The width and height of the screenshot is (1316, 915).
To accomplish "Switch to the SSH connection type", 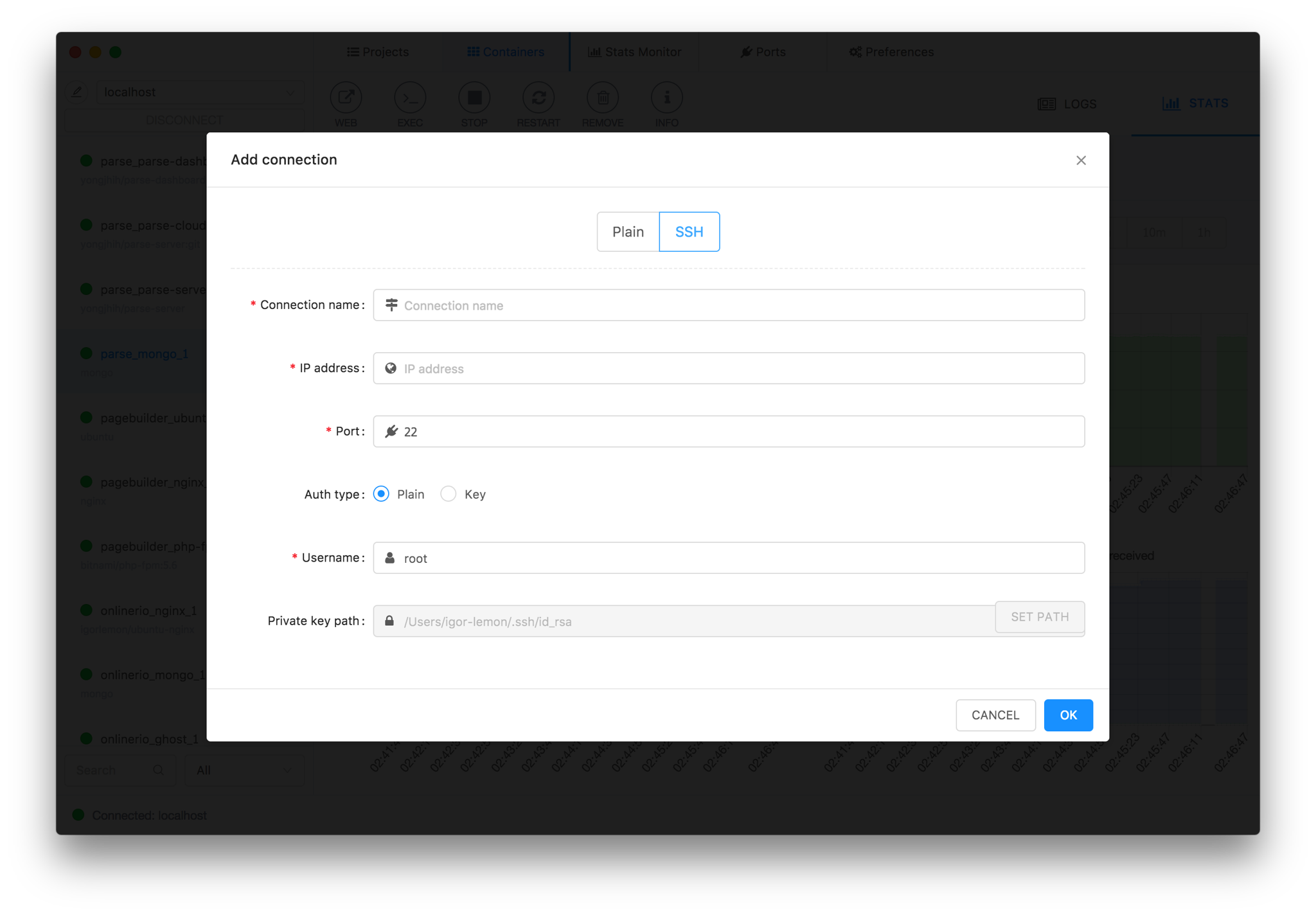I will (689, 231).
